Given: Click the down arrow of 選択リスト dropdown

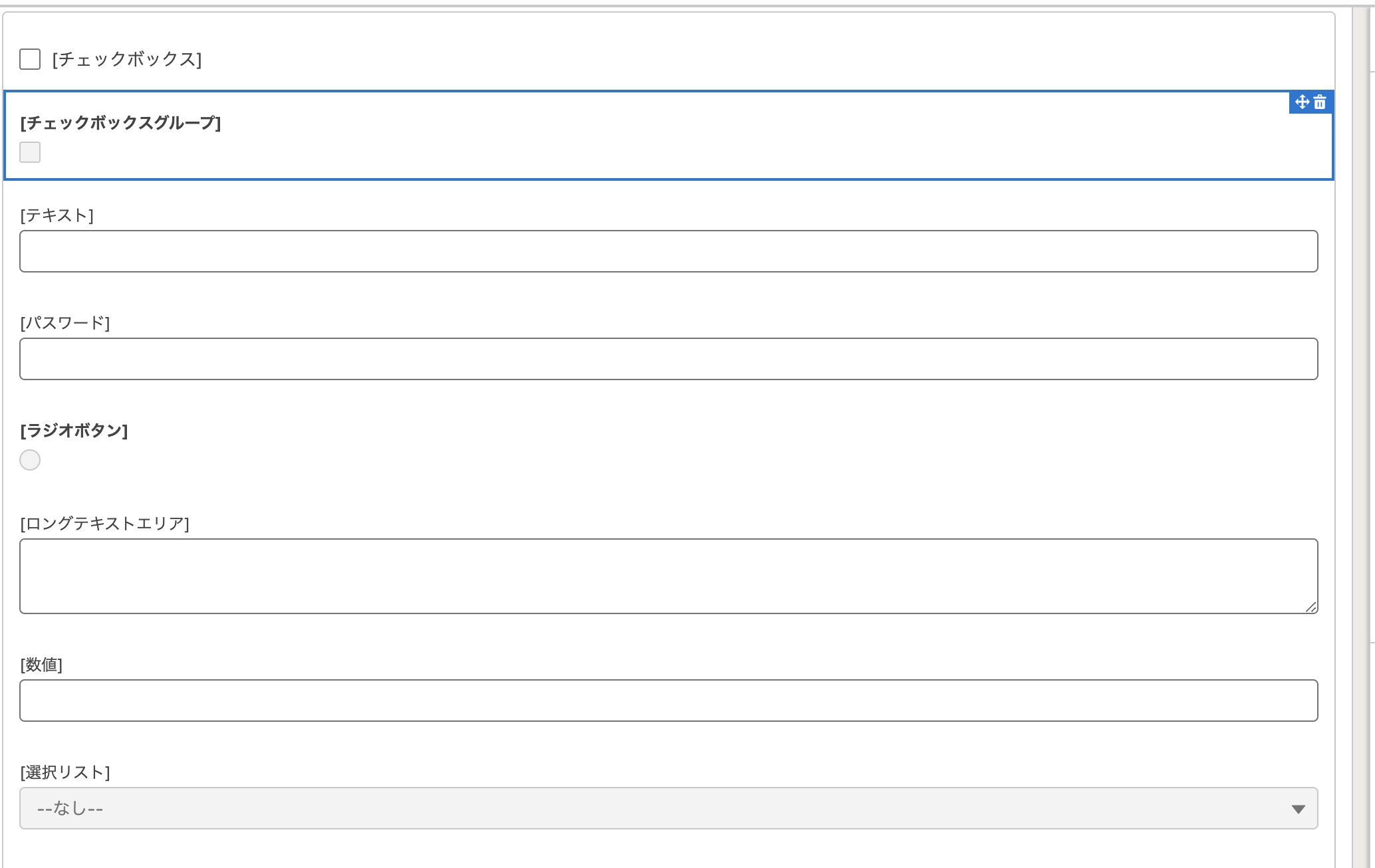Looking at the screenshot, I should click(1298, 809).
